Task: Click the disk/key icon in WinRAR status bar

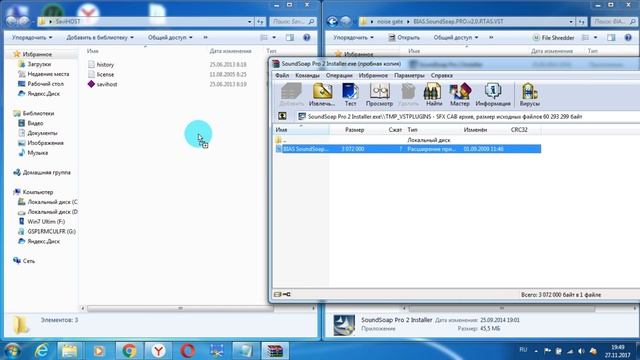Action: pos(282,294)
